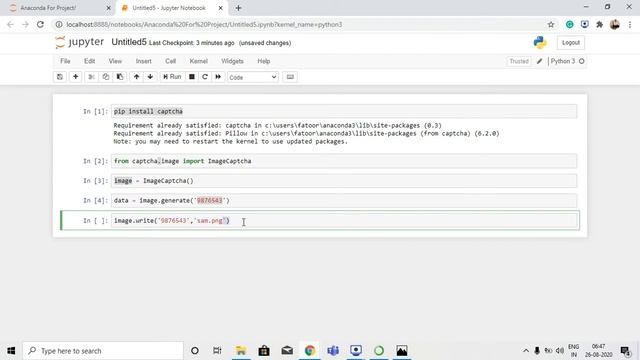Viewport: 640px width, 360px height.
Task: Open Chrome from the taskbar
Action: click(x=310, y=351)
